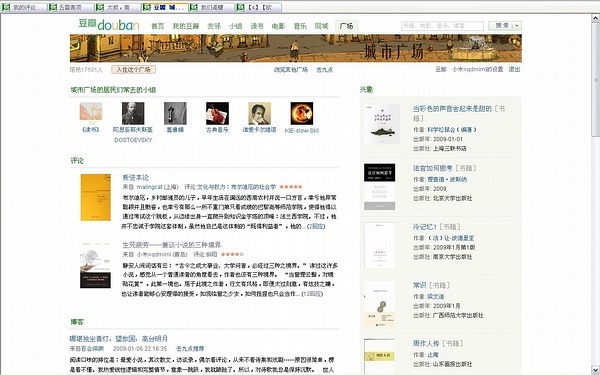Viewport: 600px width, 375px height.
Task: Open the 法官如何思考 title link
Action: coord(432,168)
